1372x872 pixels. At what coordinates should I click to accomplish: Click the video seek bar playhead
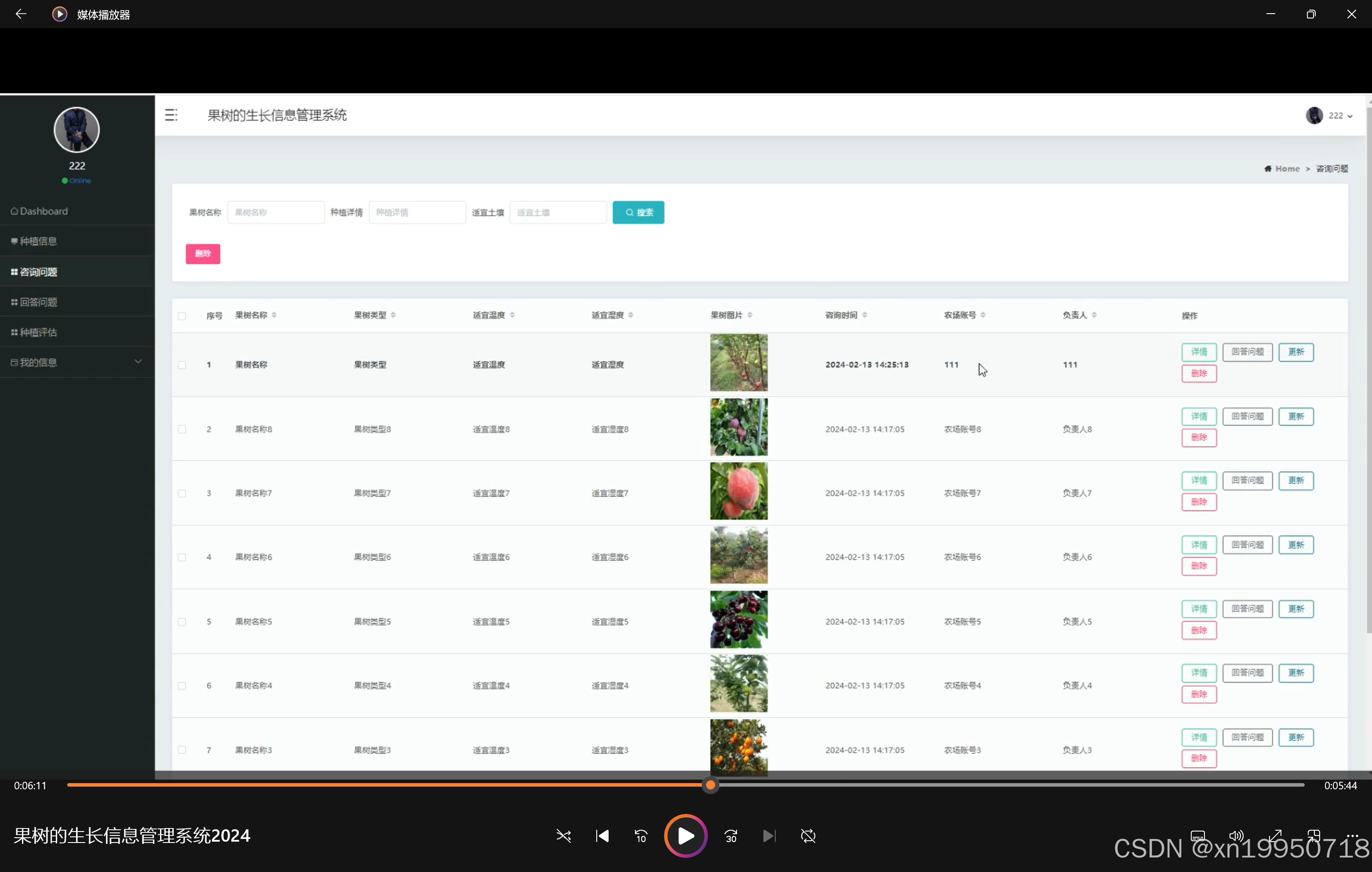pos(710,785)
